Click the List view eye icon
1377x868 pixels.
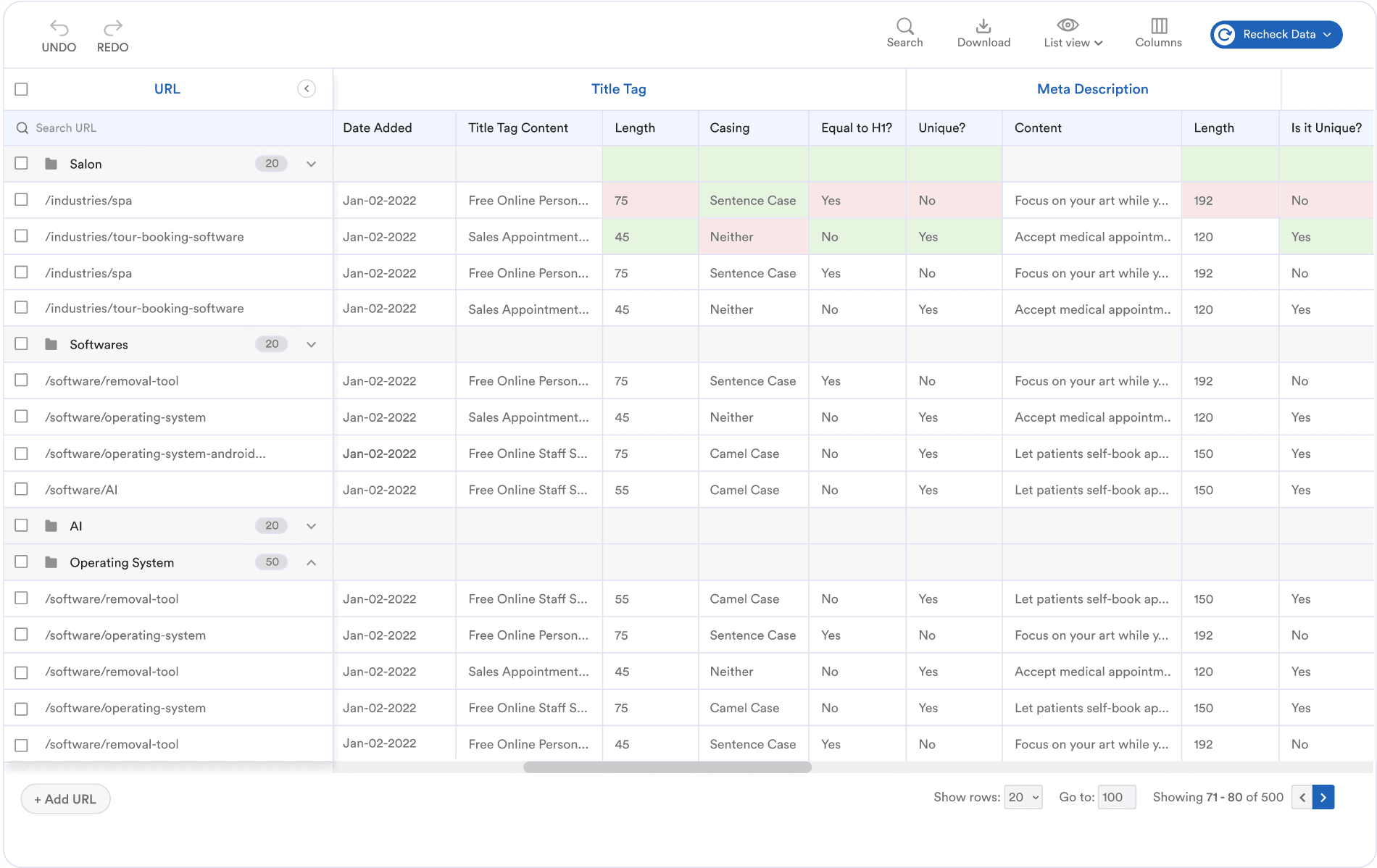click(x=1068, y=25)
